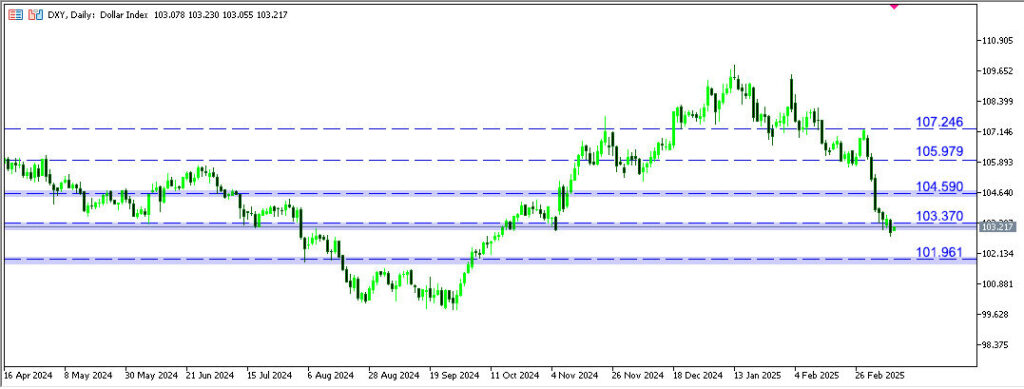Click the current price tag 103.217

(997, 226)
